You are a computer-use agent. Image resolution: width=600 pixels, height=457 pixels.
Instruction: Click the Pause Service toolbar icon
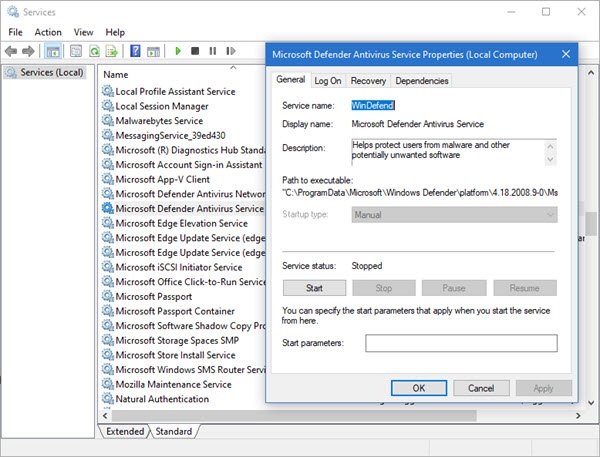pos(211,51)
